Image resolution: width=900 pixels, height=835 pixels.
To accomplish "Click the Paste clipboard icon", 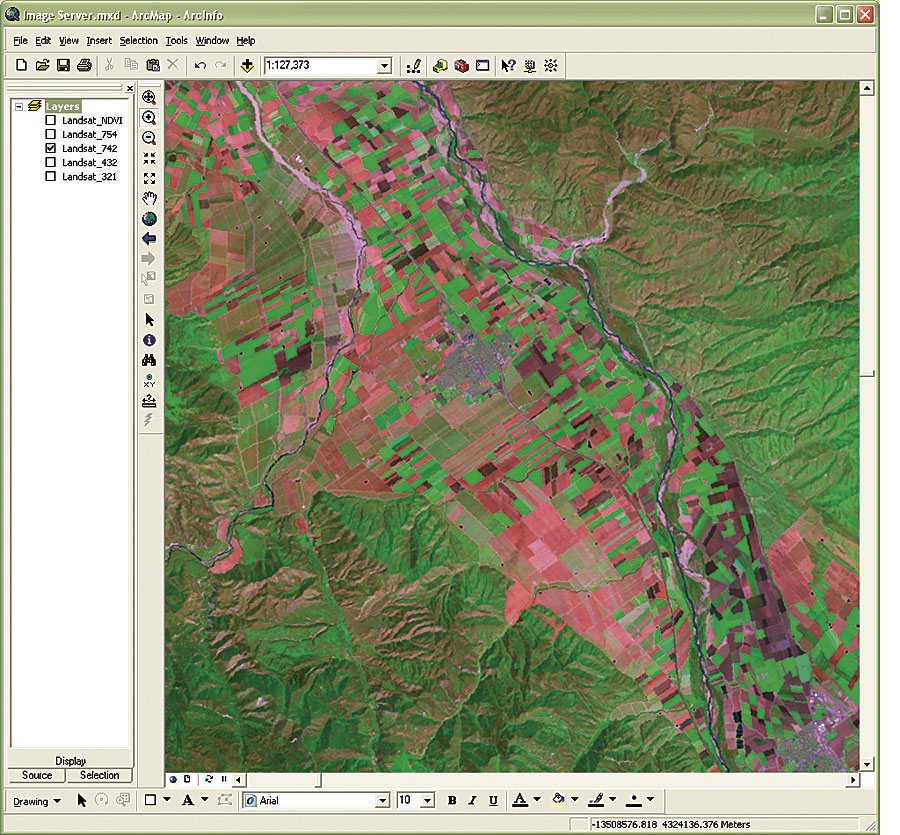I will click(153, 65).
